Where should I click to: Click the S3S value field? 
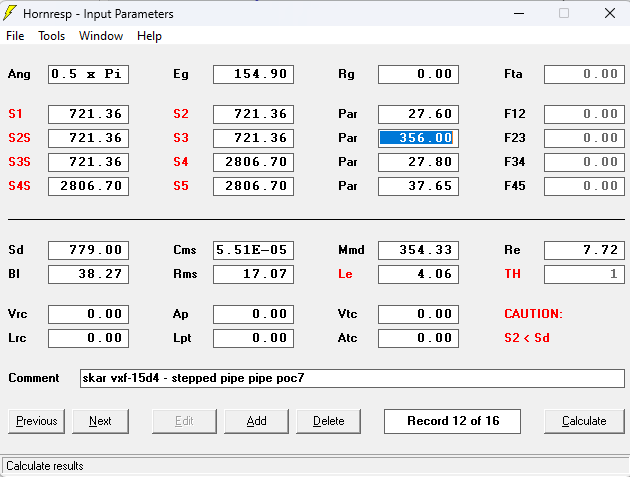coord(88,162)
